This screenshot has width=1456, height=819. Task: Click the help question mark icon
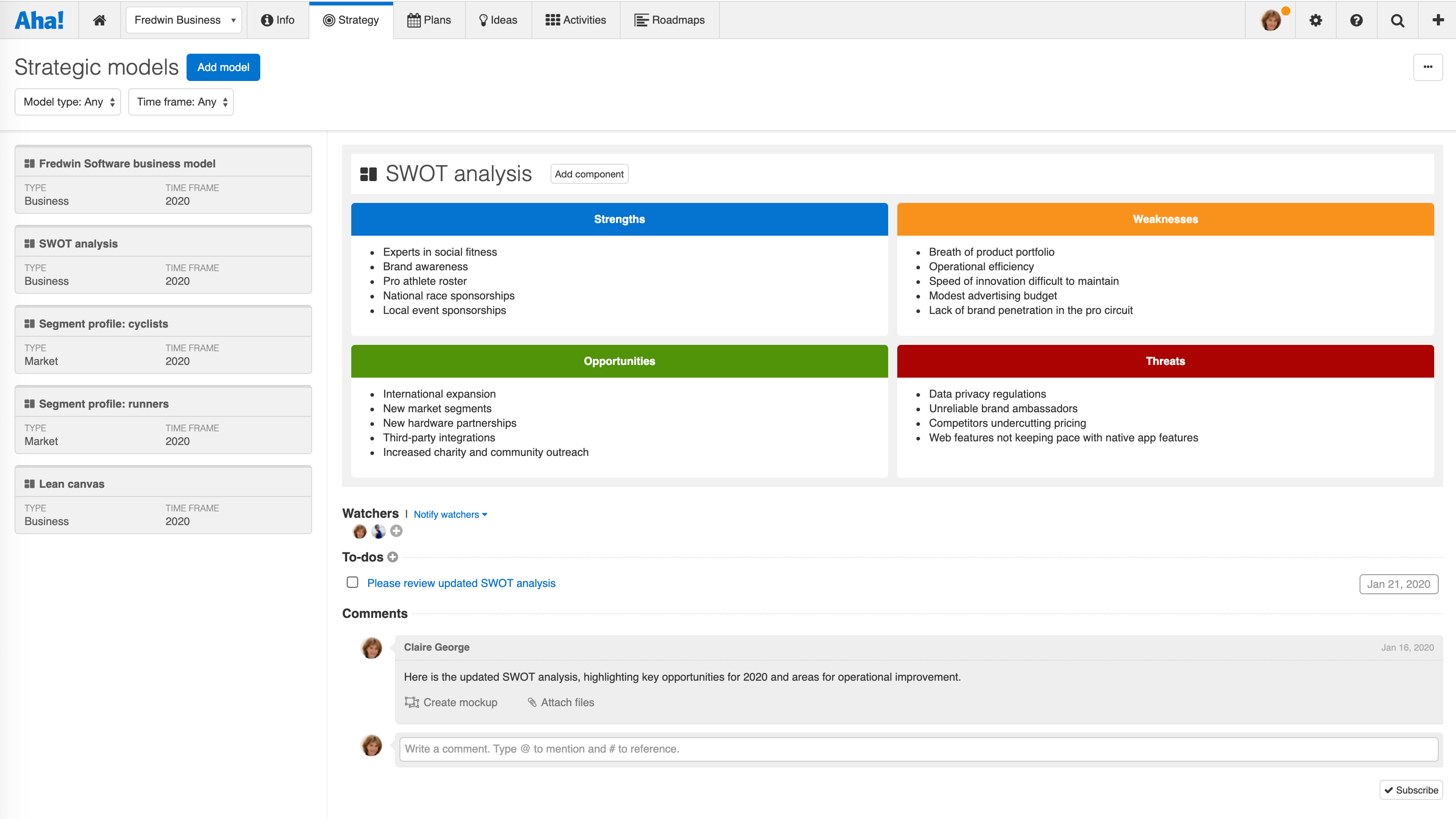[x=1356, y=20]
